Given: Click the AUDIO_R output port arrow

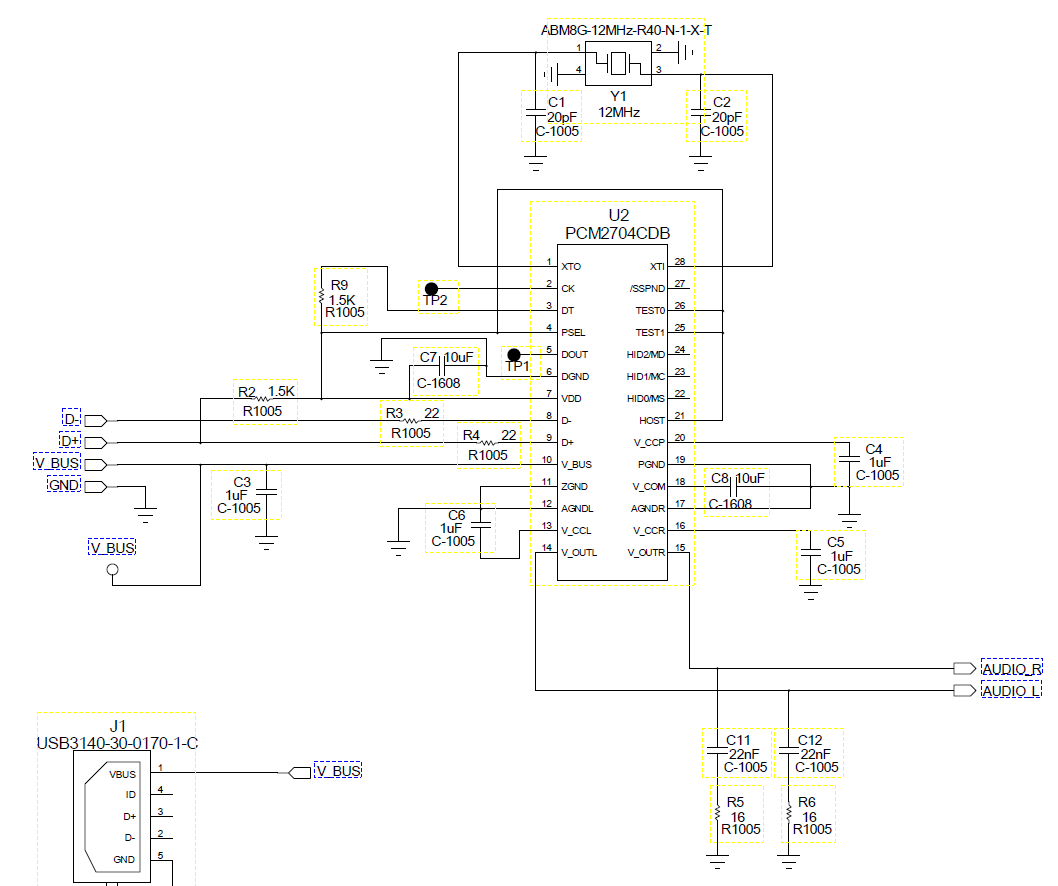Looking at the screenshot, I should point(965,669).
